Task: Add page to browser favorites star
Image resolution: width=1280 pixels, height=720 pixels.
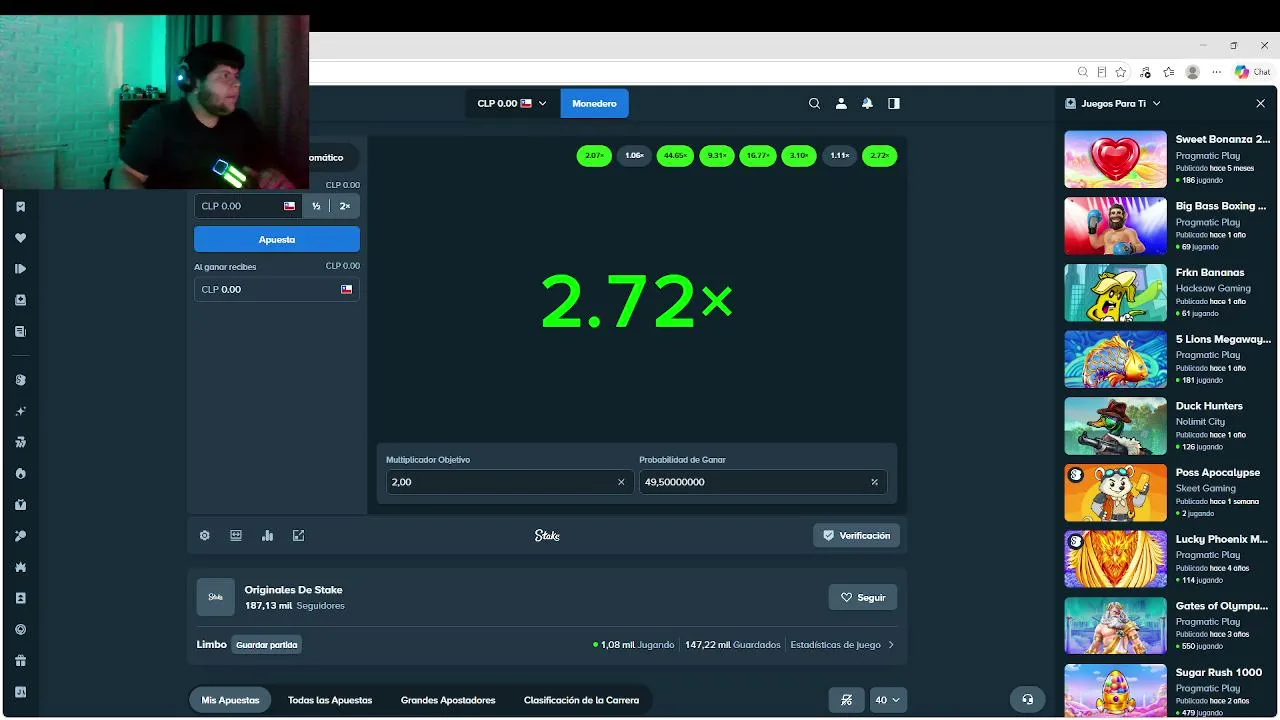Action: 1121,72
